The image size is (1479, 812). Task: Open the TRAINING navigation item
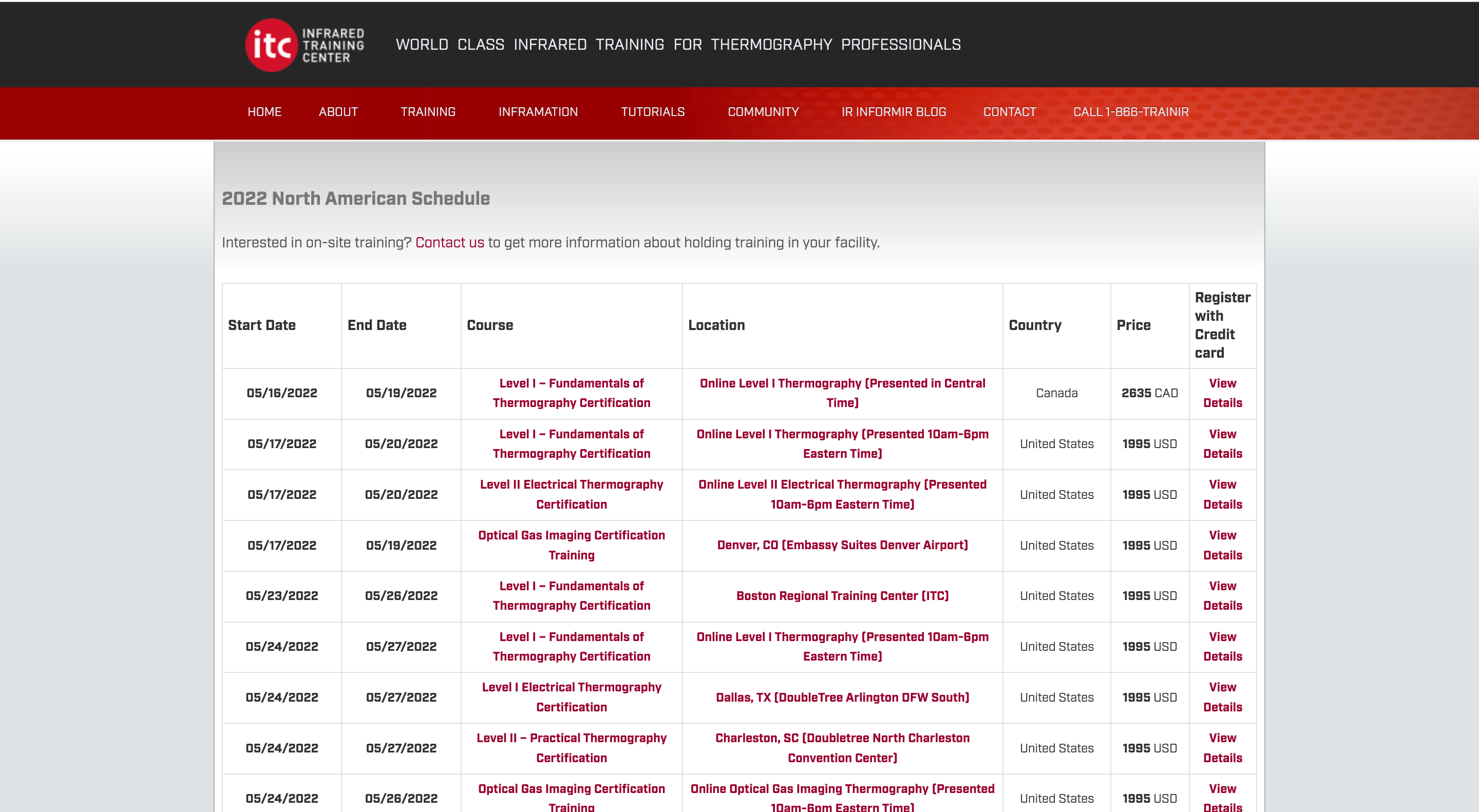click(x=428, y=112)
